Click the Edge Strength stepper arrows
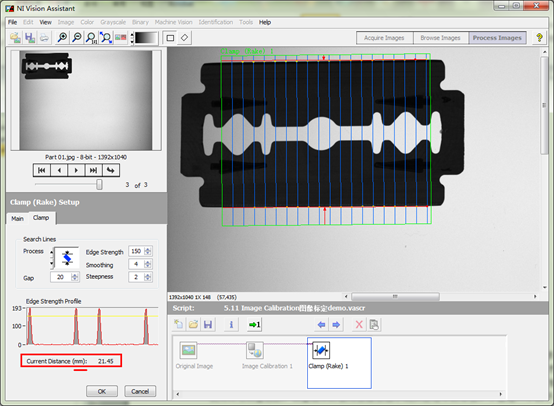Viewport: 554px width, 406px height. coord(148,251)
